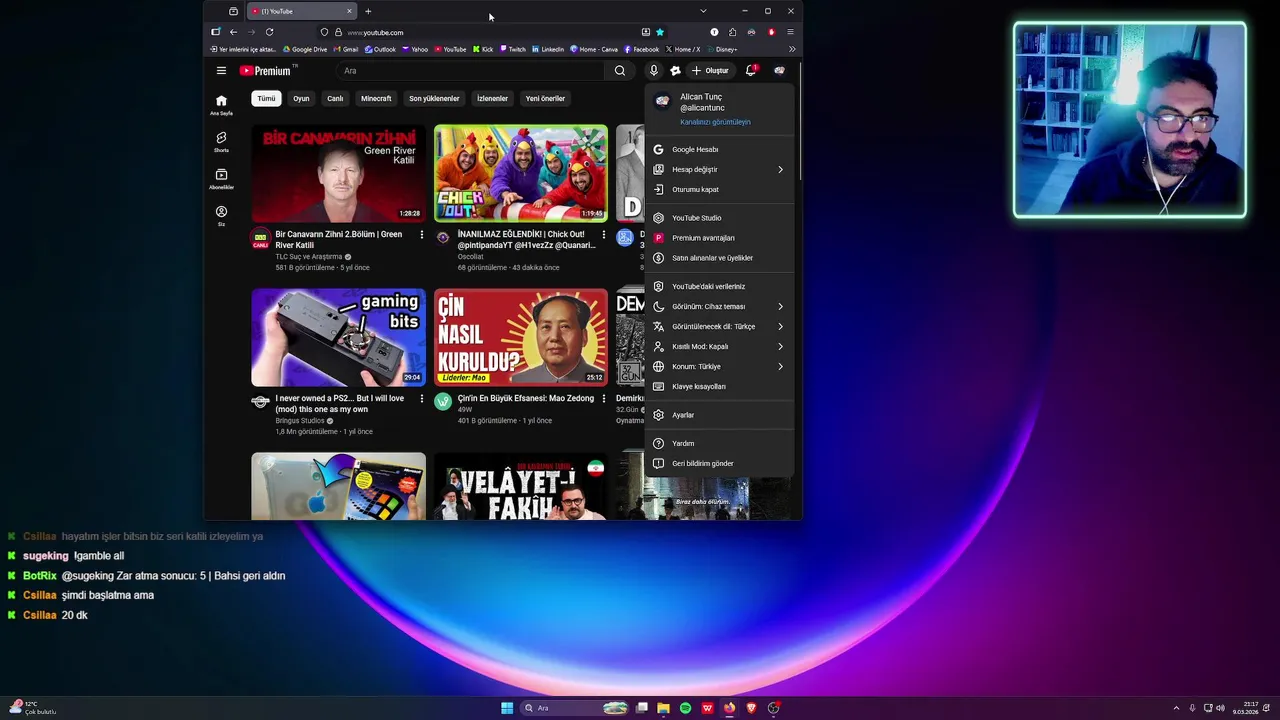
Task: Reload the page in Firefox
Action: (x=269, y=32)
